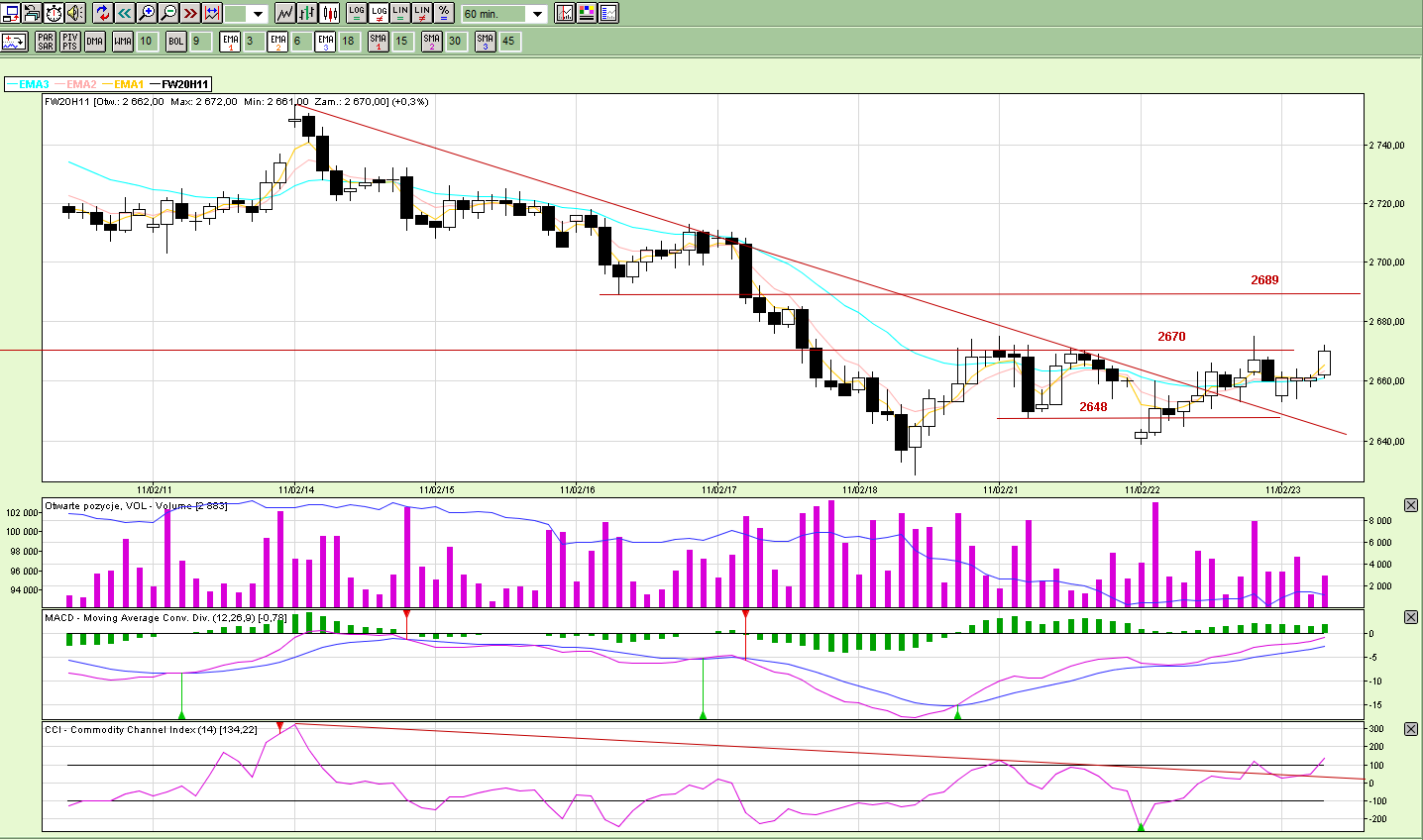Image resolution: width=1423 pixels, height=840 pixels.
Task: Toggle Bollinger bands BOL indicator
Action: click(x=175, y=41)
